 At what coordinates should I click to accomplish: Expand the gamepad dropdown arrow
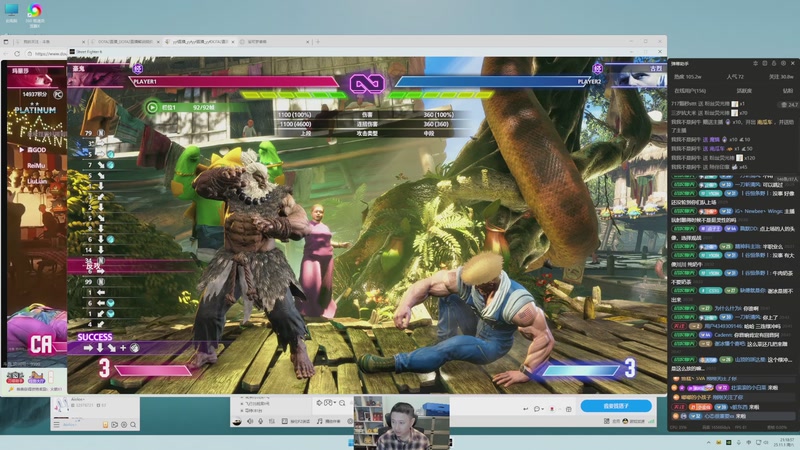[x=335, y=403]
